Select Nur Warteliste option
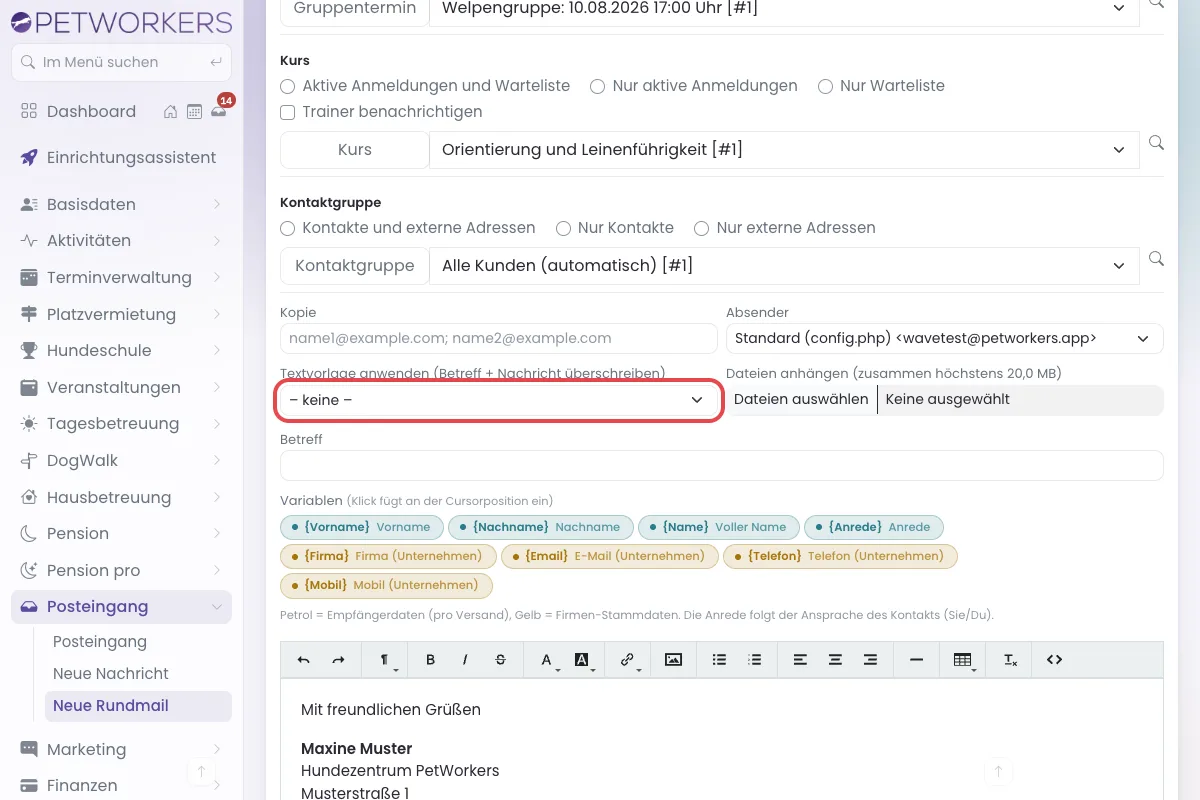Viewport: 1200px width, 800px height. (825, 86)
